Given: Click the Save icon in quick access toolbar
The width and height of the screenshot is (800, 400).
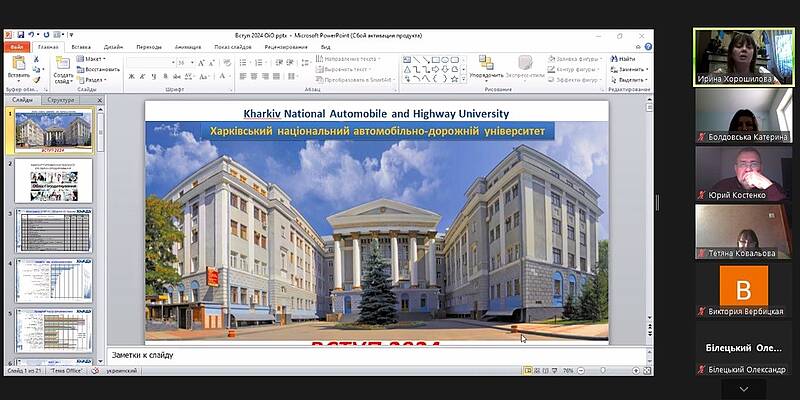Looking at the screenshot, I should coord(21,35).
